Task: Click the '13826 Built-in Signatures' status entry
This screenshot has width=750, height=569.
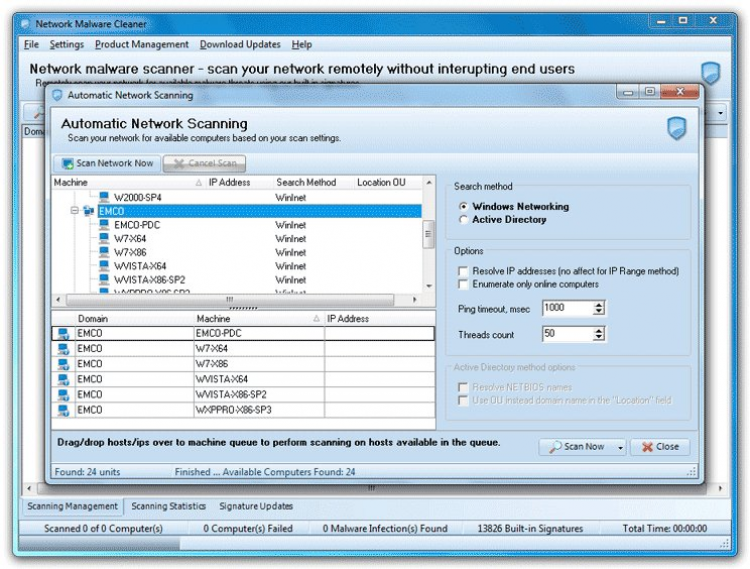Action: (x=530, y=528)
